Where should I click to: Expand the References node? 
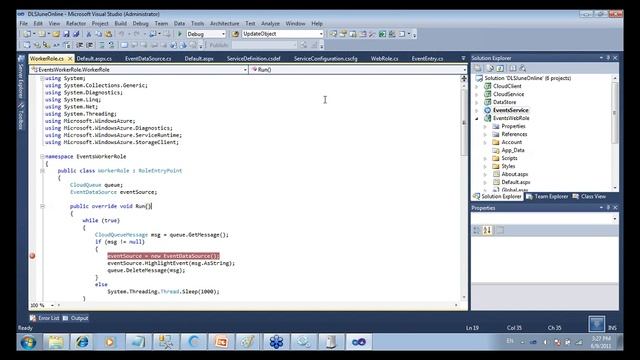[x=485, y=134]
